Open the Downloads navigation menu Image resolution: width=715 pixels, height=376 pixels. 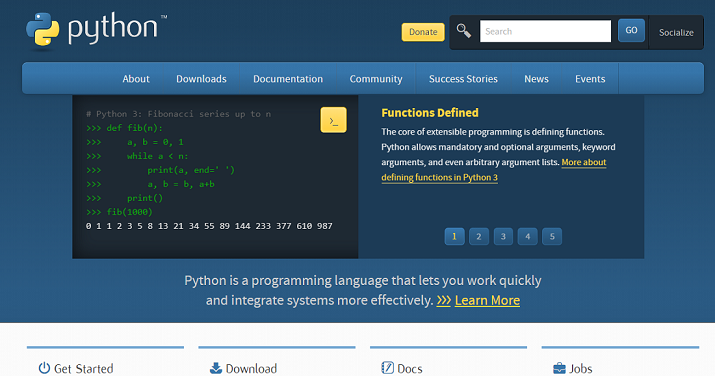point(201,79)
